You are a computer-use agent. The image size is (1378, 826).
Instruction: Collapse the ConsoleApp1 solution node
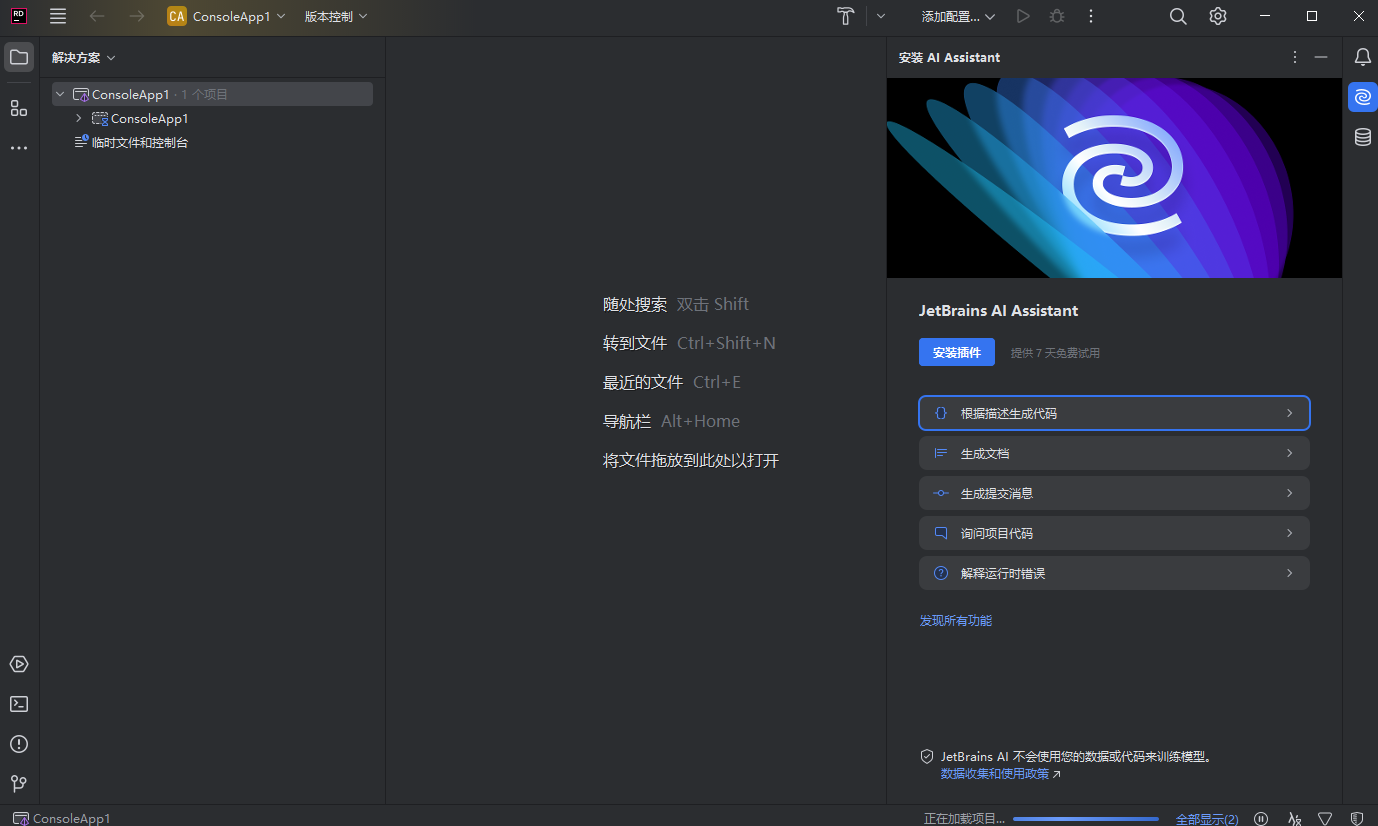pos(60,94)
